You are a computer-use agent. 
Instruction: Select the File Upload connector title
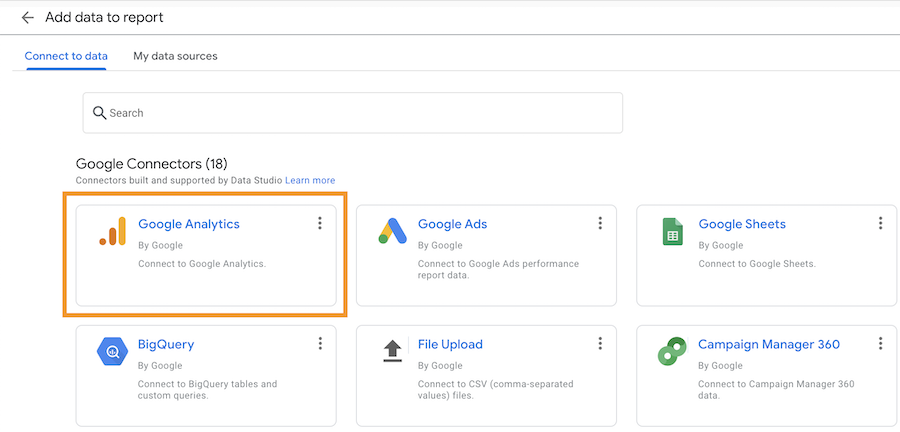pos(450,345)
